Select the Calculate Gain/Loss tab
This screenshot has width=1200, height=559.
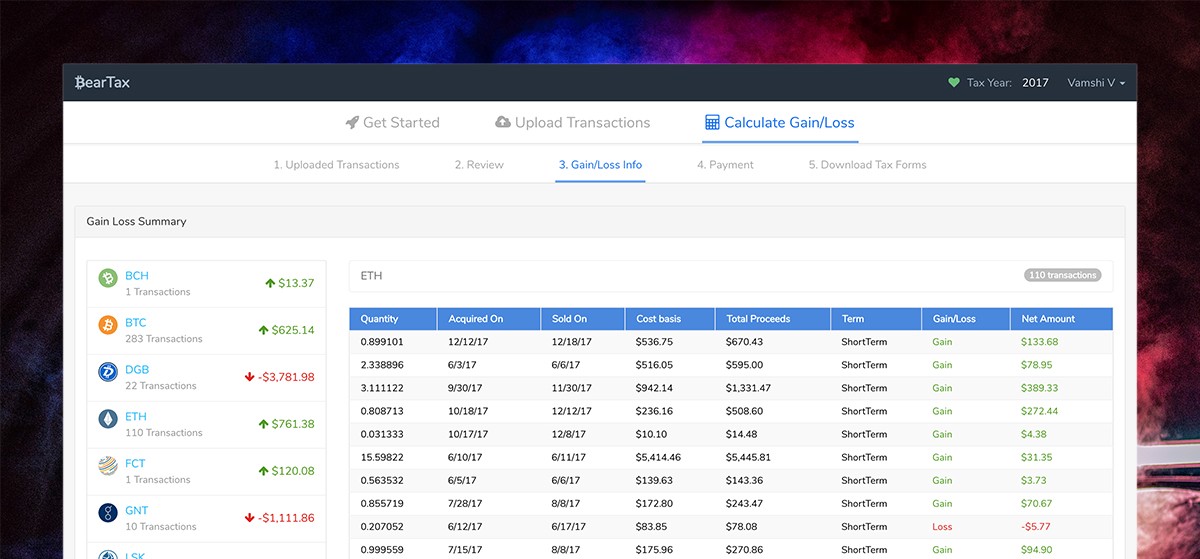pyautogui.click(x=779, y=123)
